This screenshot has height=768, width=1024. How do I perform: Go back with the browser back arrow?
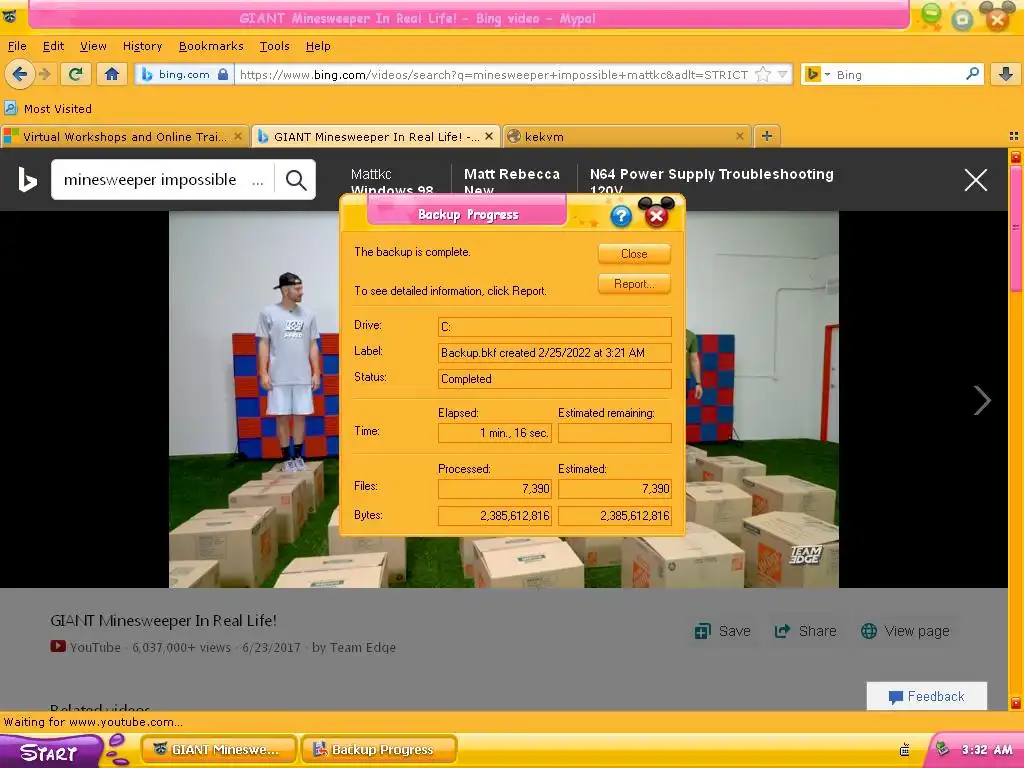pos(20,74)
